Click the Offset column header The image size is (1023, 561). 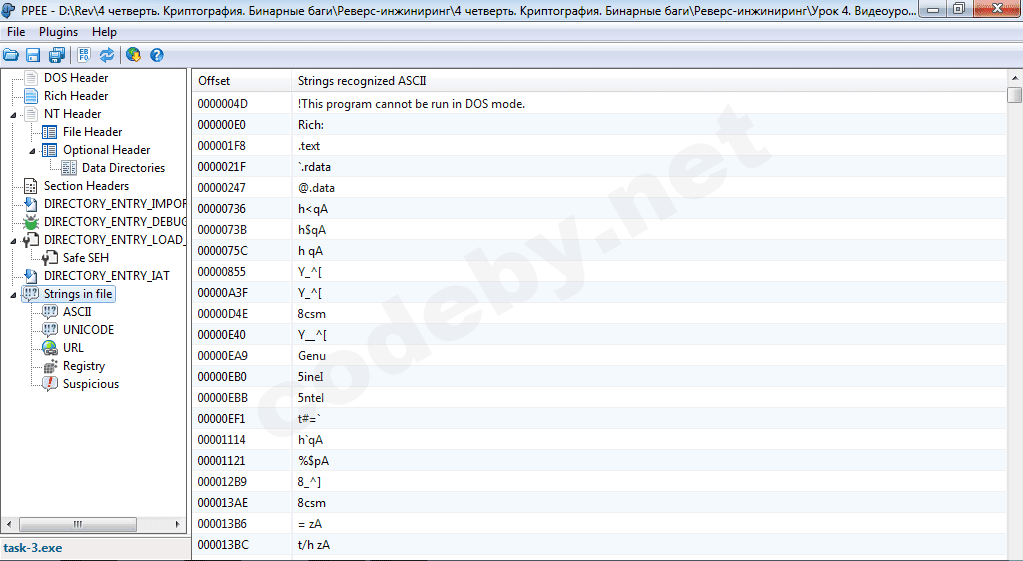click(x=242, y=81)
